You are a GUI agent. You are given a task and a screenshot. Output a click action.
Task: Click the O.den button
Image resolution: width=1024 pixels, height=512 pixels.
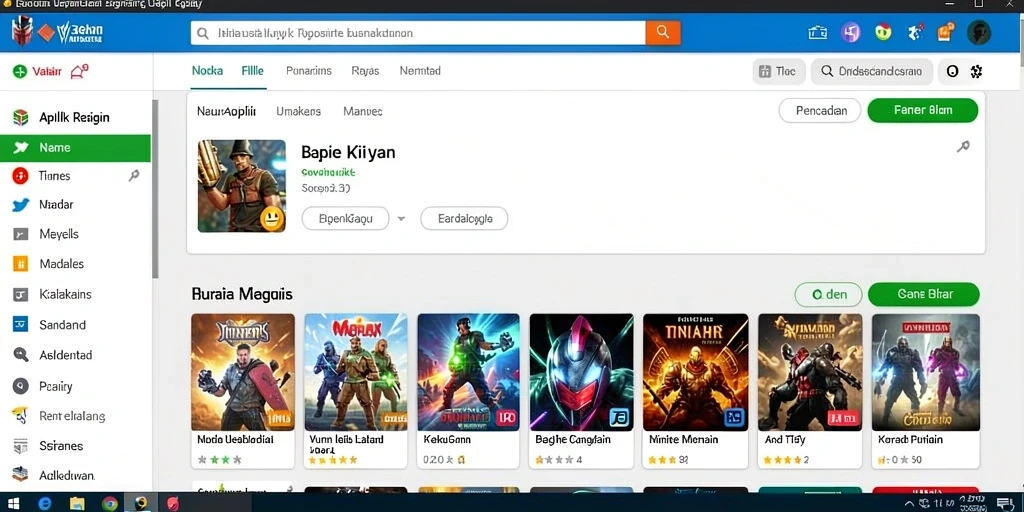click(x=829, y=295)
